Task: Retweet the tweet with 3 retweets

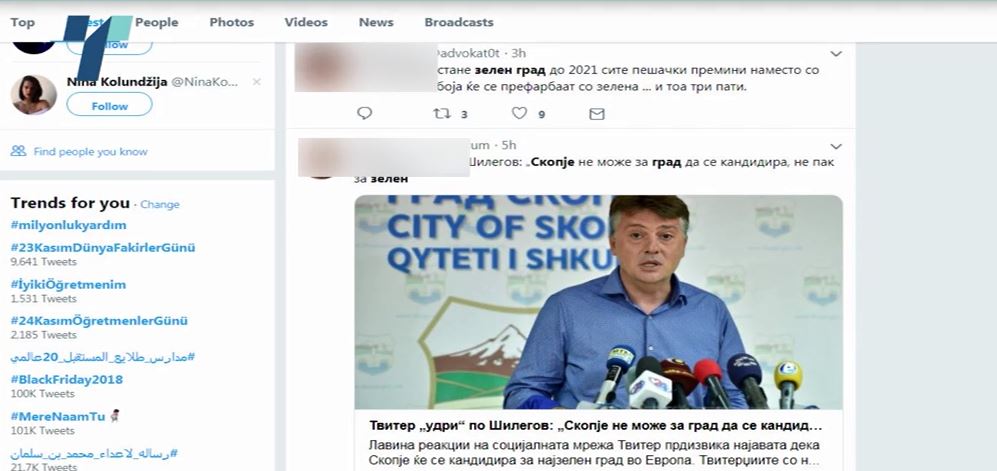Action: [442, 113]
